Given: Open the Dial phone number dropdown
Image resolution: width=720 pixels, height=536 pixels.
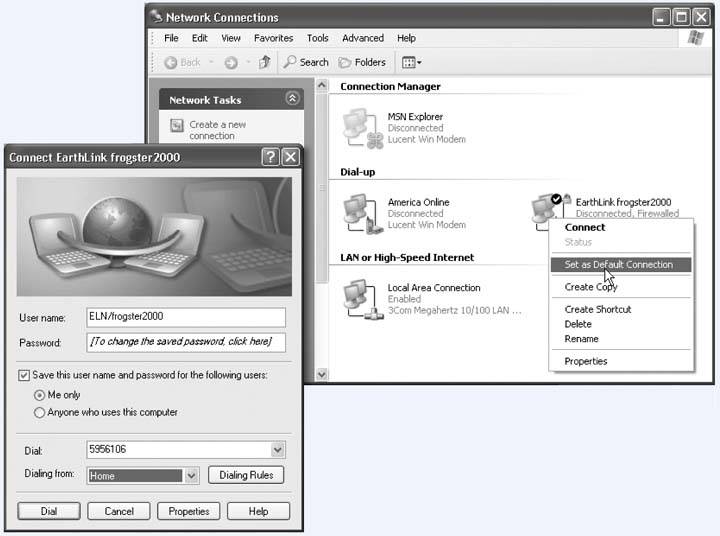Looking at the screenshot, I should [278, 451].
